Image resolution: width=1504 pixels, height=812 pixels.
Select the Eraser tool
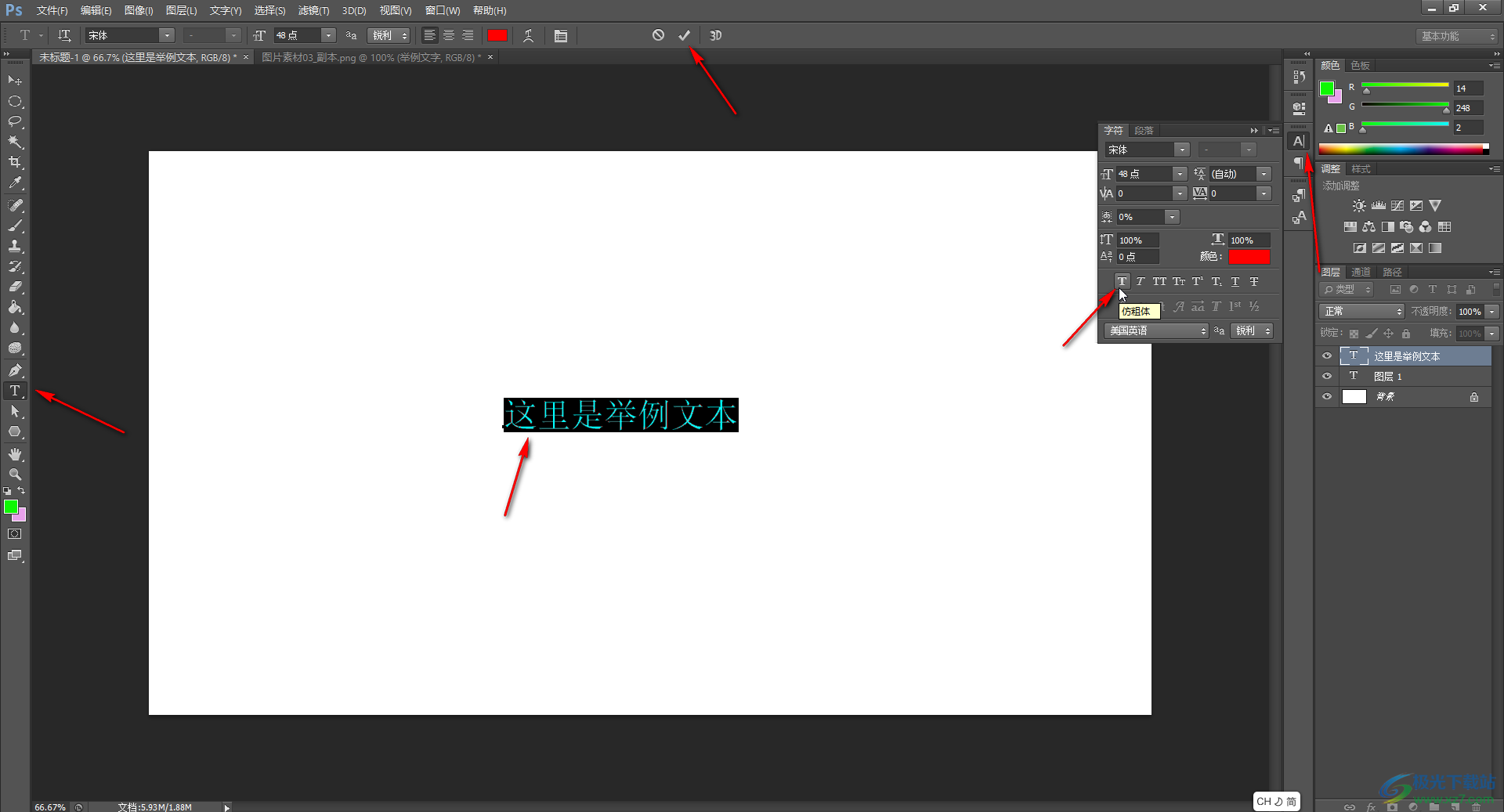pos(15,287)
